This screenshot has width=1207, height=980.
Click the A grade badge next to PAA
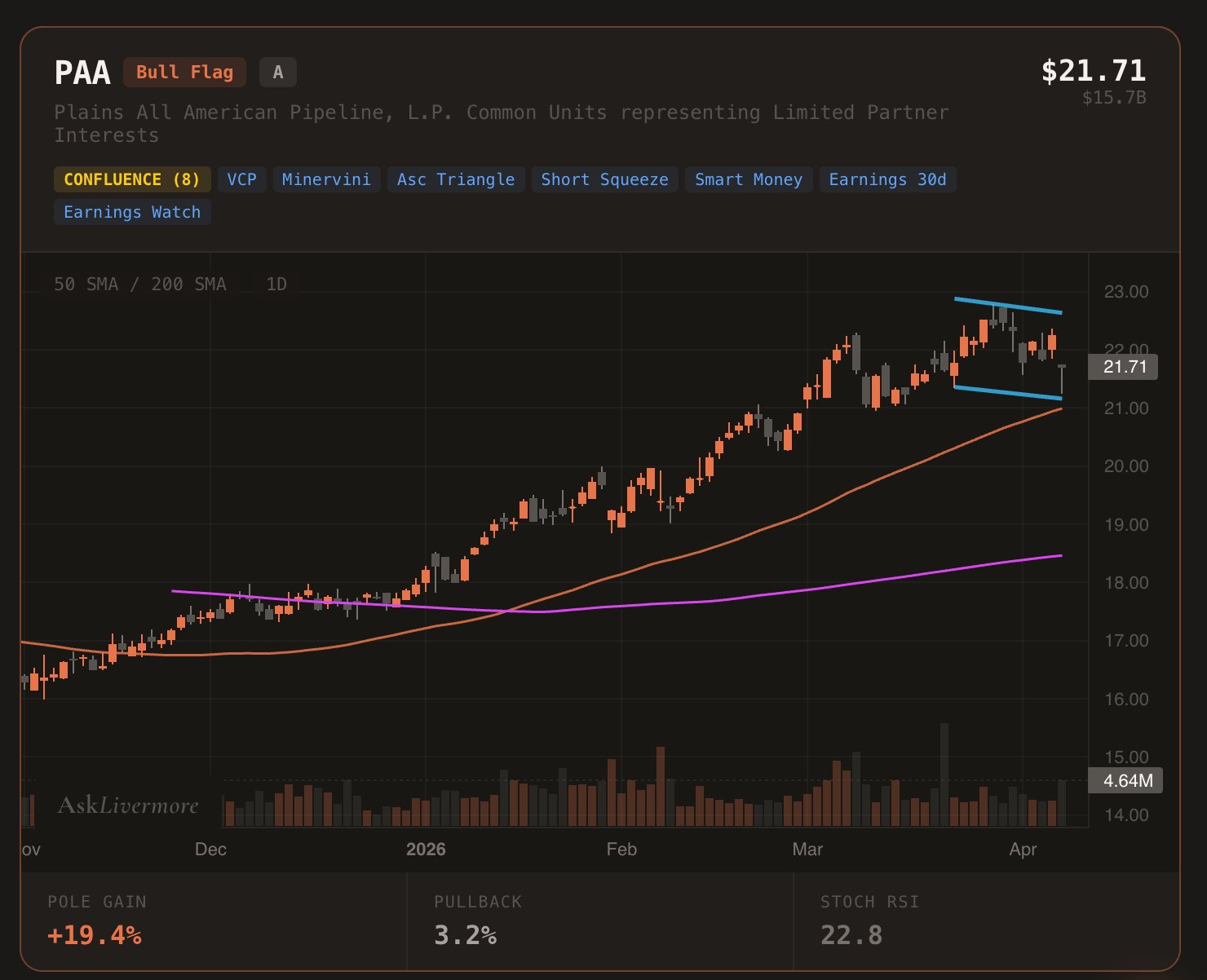(277, 72)
